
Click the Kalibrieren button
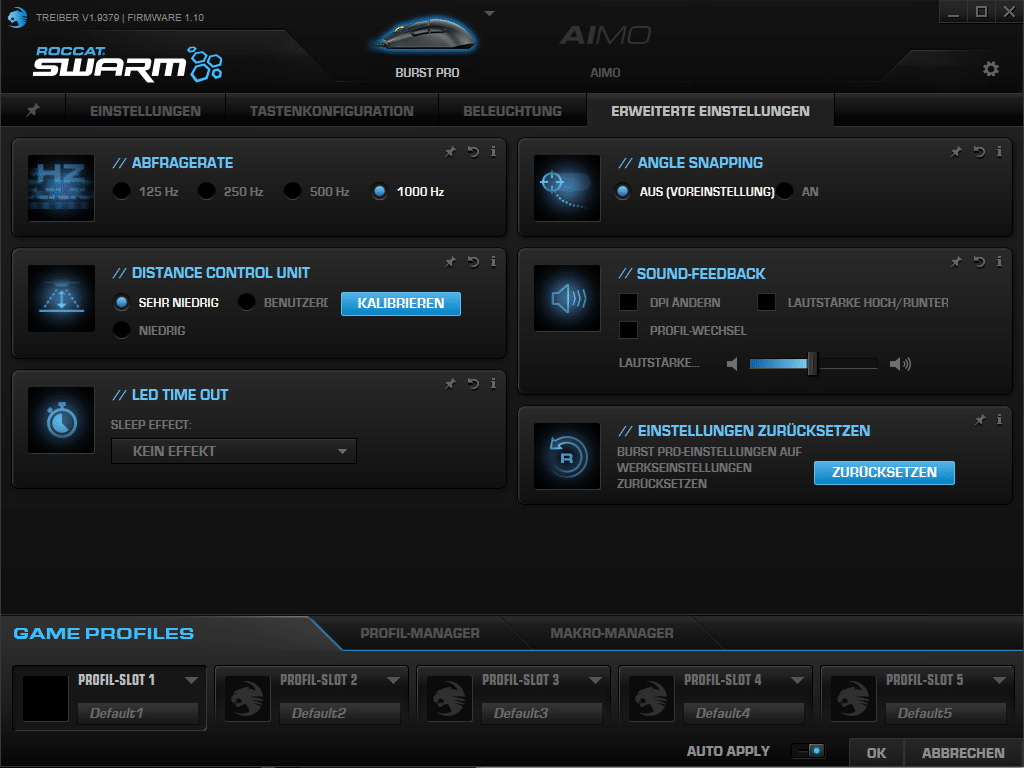(401, 304)
